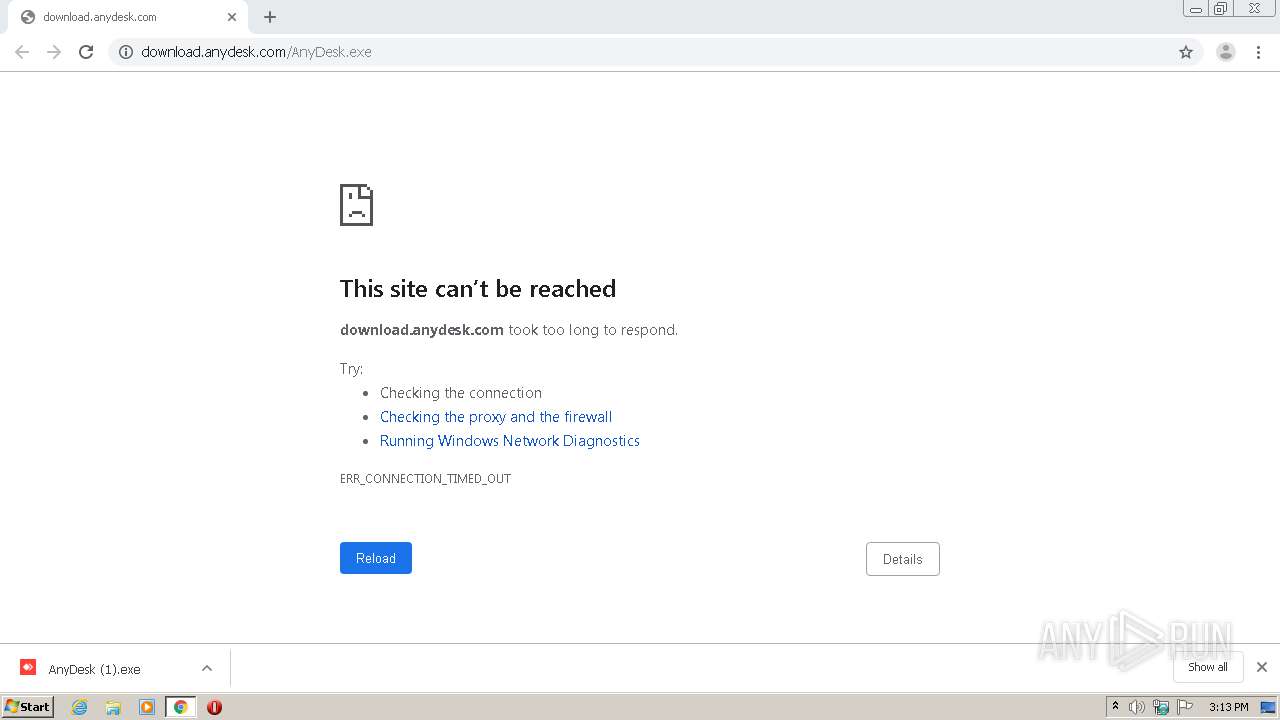1280x720 pixels.
Task: Open Windows Media Player taskbar icon
Action: click(x=147, y=707)
